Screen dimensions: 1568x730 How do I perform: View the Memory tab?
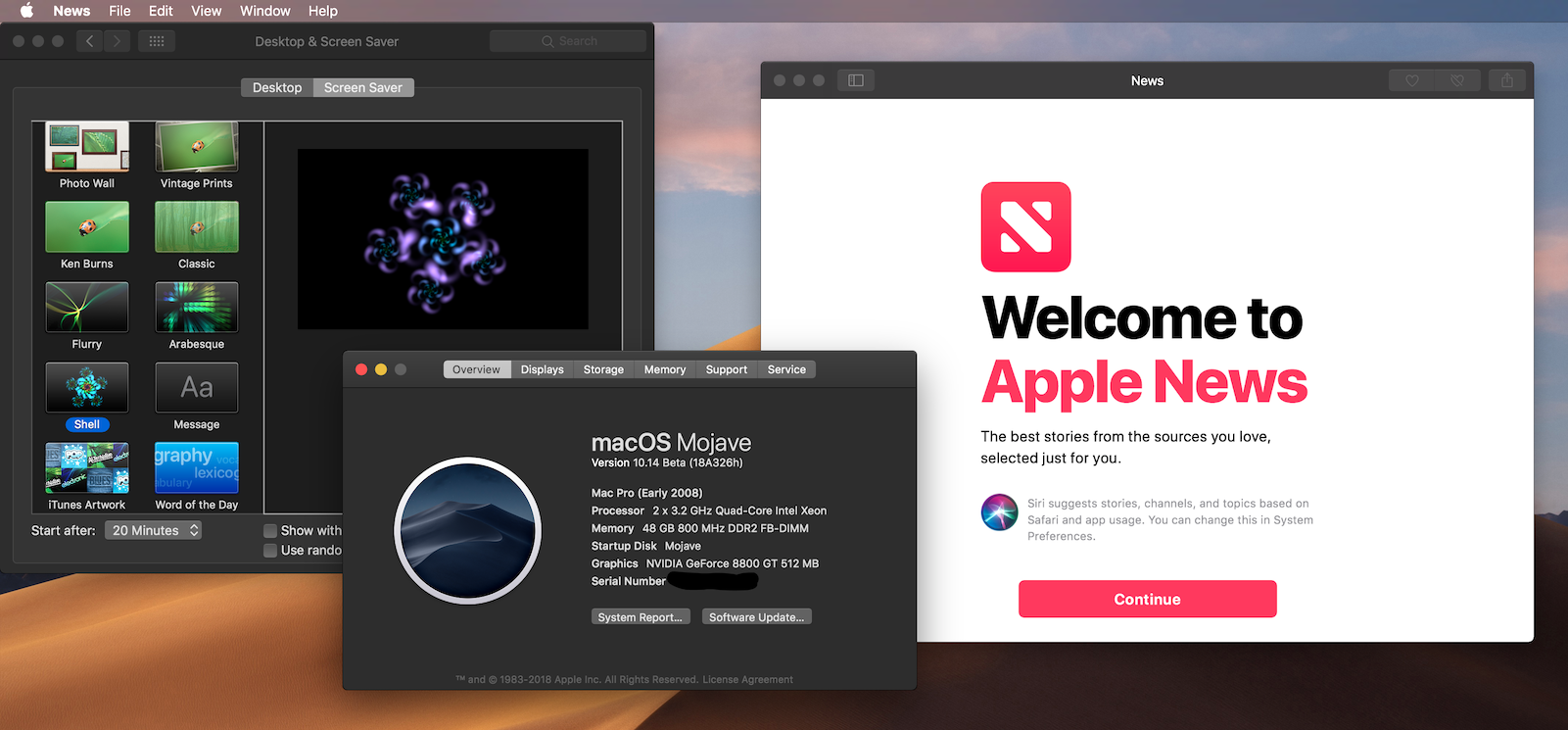[665, 369]
